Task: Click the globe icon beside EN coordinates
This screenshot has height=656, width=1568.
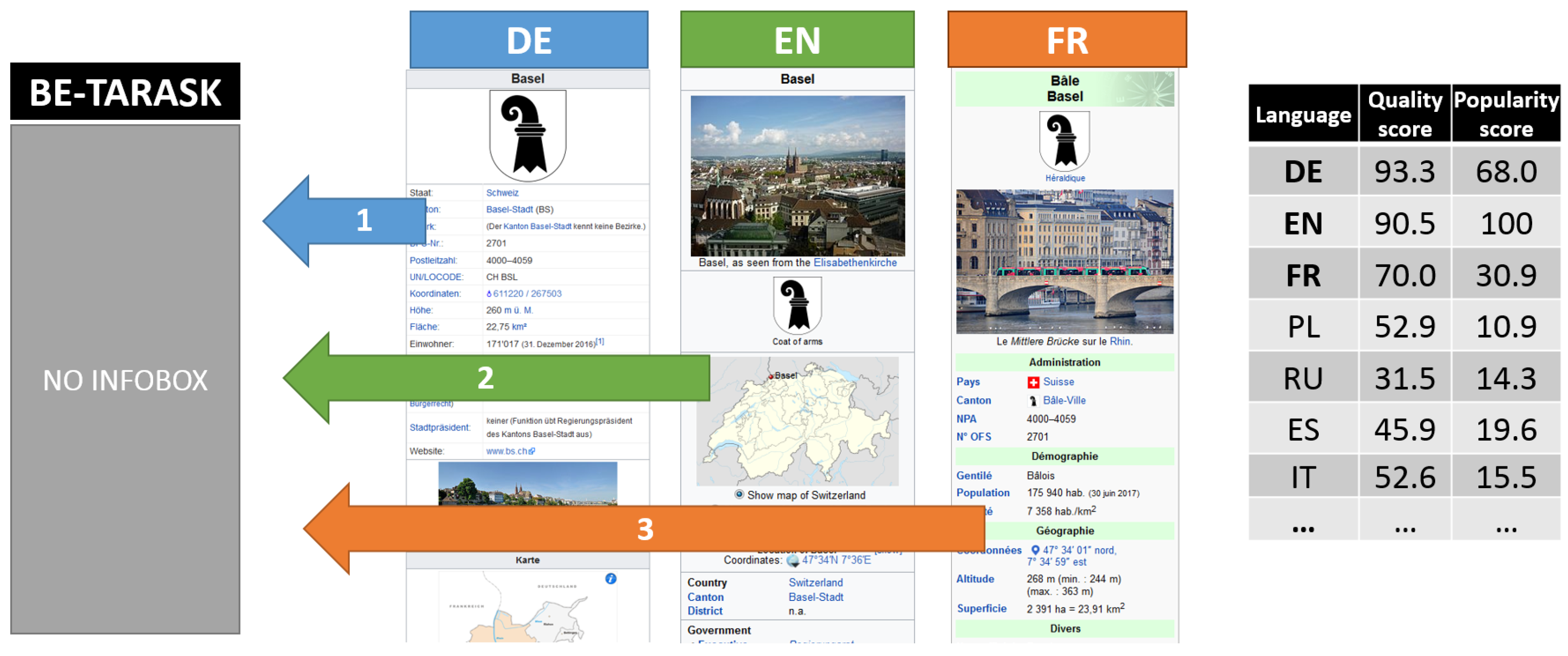Action: coord(792,560)
